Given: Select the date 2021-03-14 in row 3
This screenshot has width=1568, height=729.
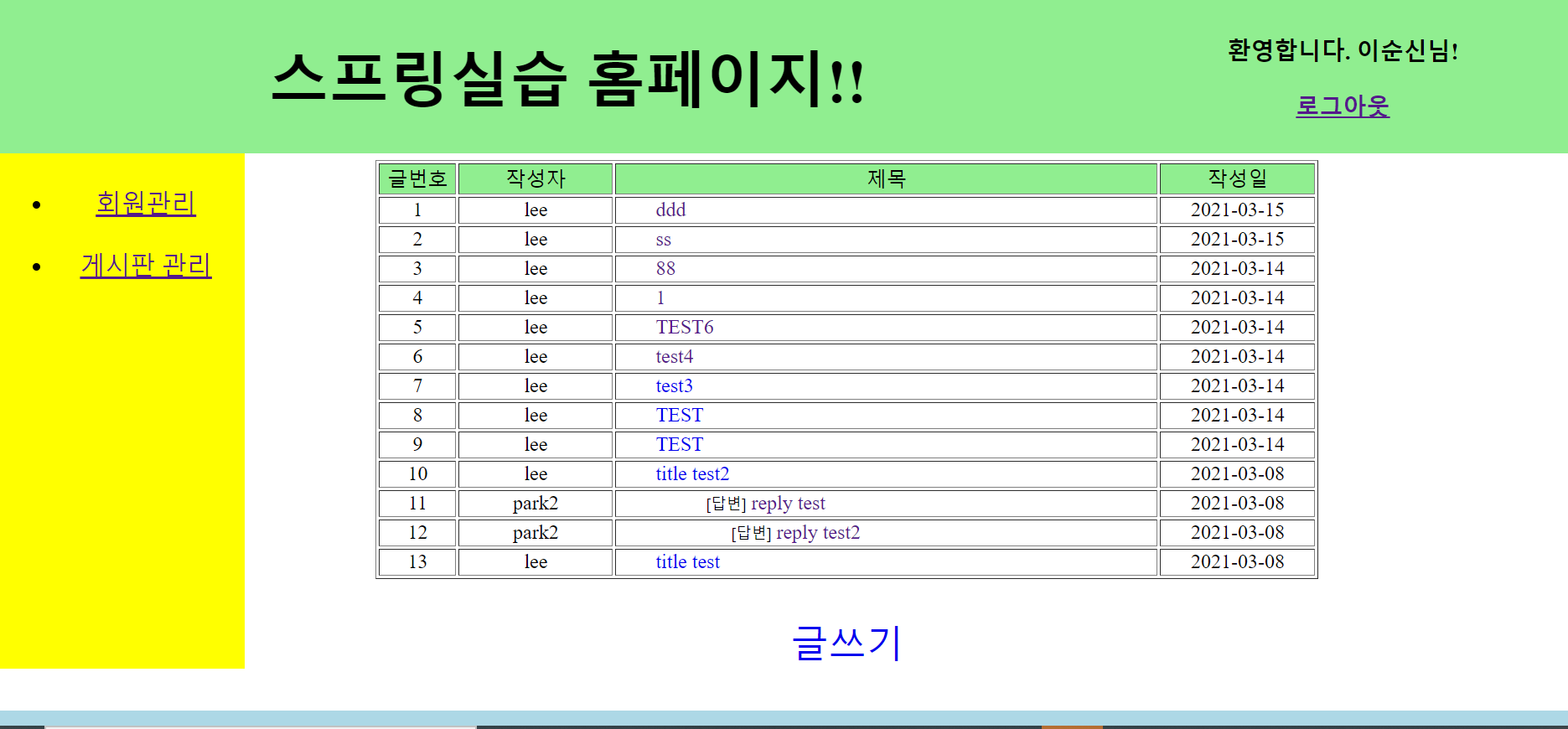Looking at the screenshot, I should coord(1238,269).
